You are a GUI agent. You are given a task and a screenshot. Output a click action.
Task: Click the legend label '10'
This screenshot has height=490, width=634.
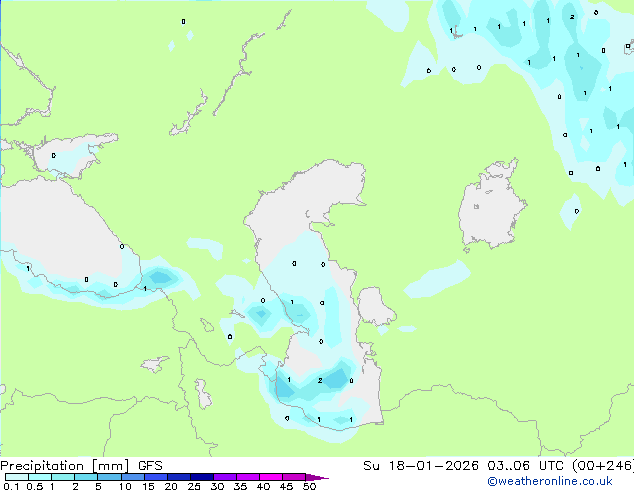125,486
